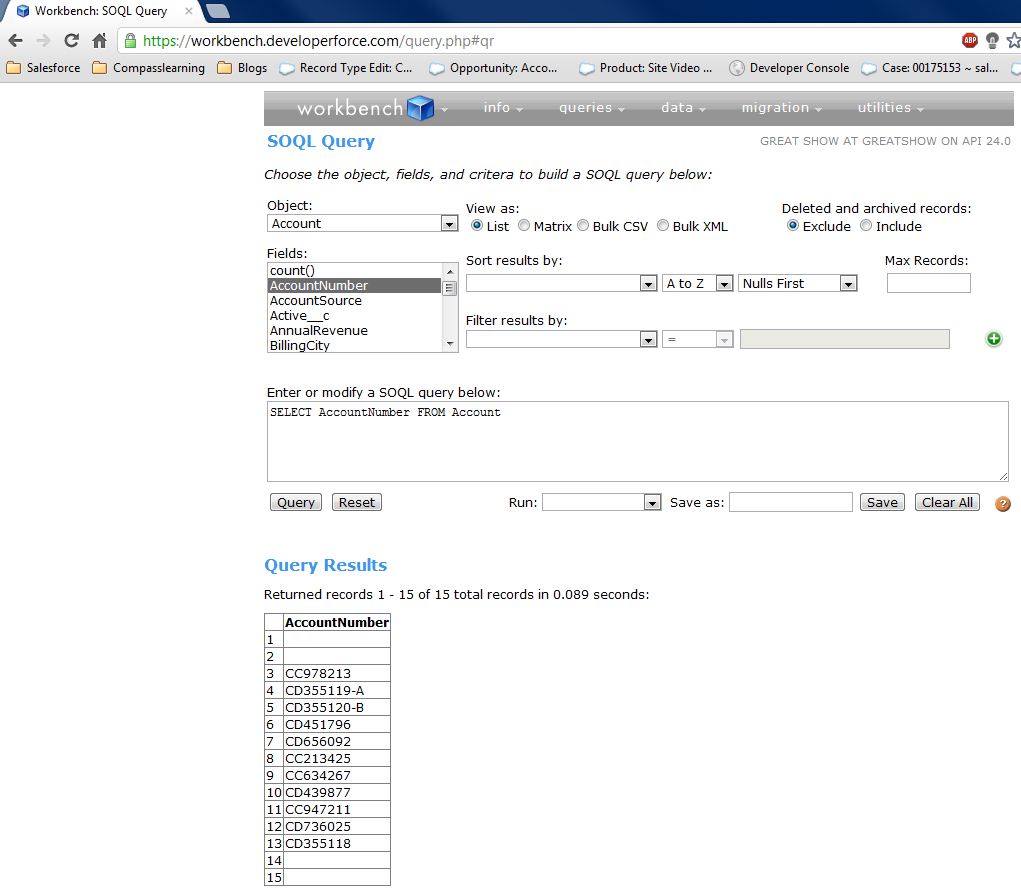The height and width of the screenshot is (893, 1021).
Task: Open the migration menu
Action: coord(775,107)
